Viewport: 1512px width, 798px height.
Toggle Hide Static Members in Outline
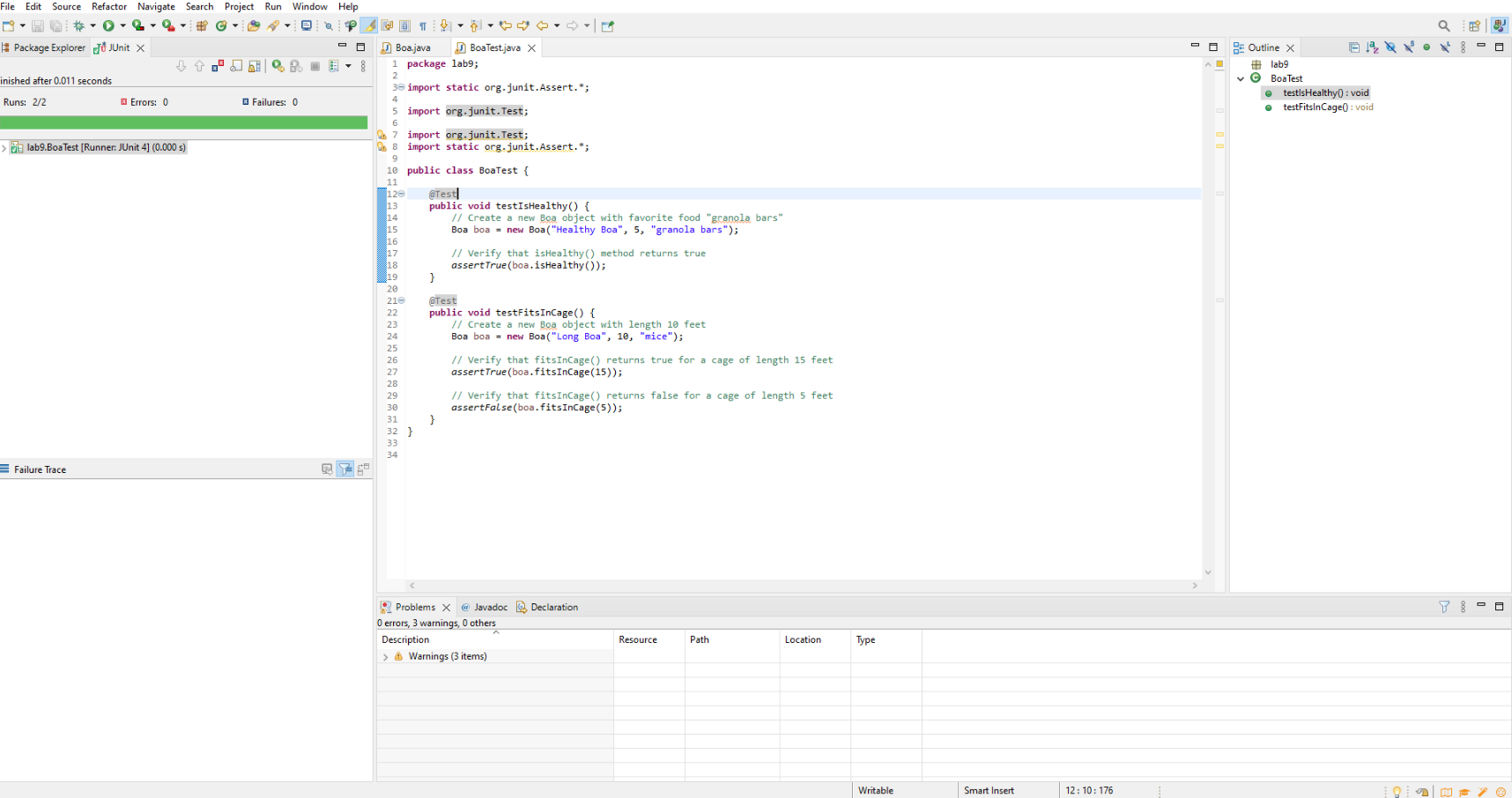[x=1409, y=48]
